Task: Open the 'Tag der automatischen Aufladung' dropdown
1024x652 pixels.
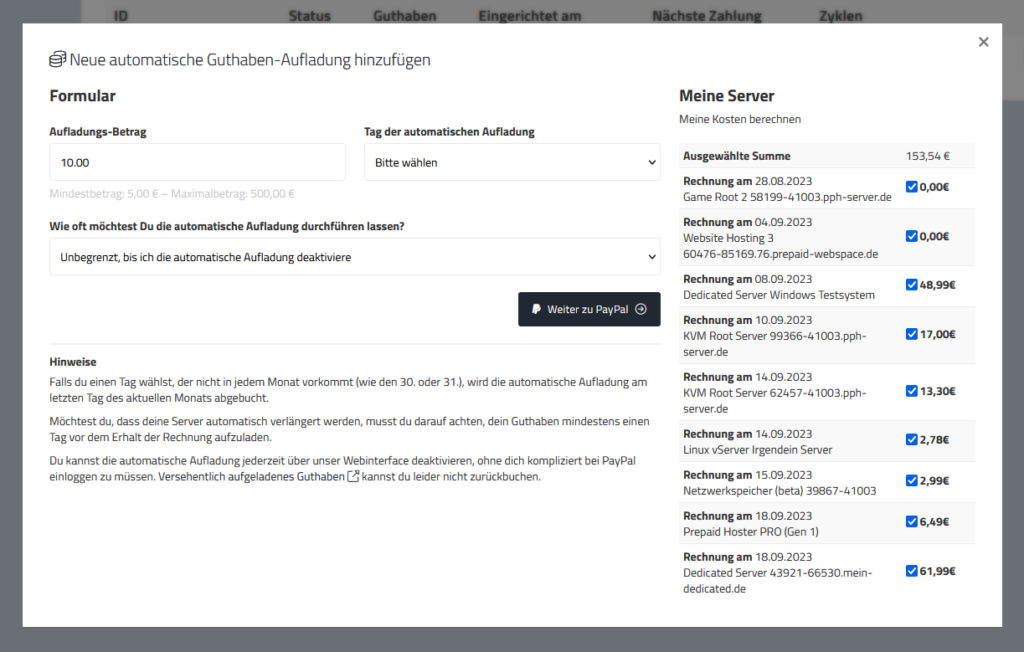Action: (512, 162)
